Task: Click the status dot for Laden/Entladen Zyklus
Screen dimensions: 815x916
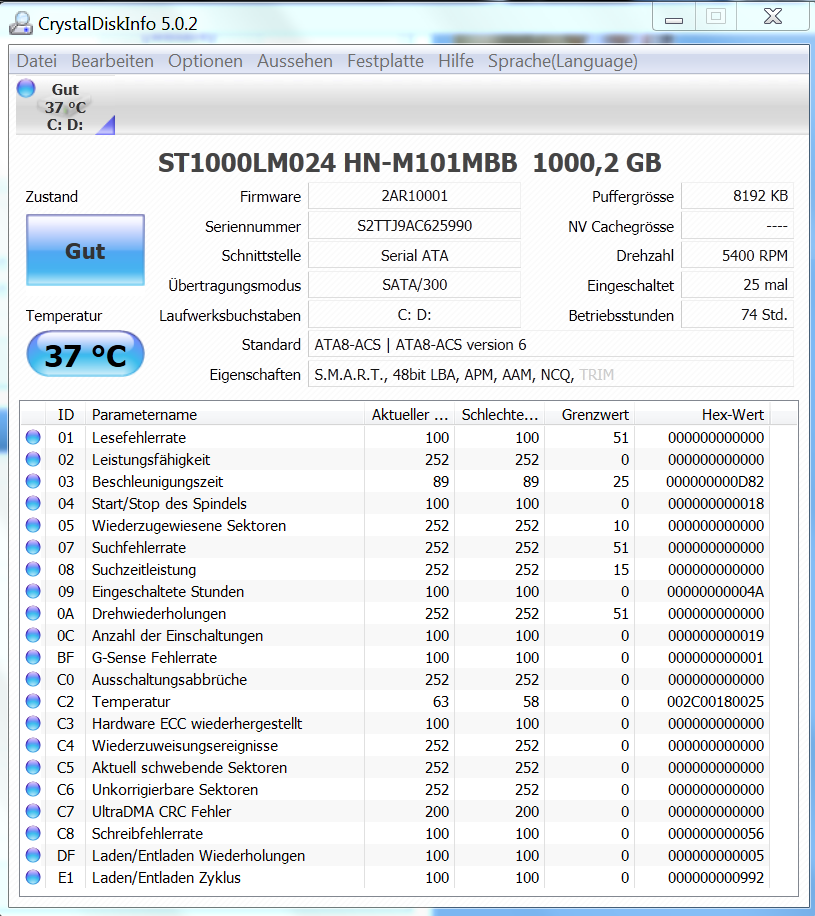Action: click(x=33, y=877)
